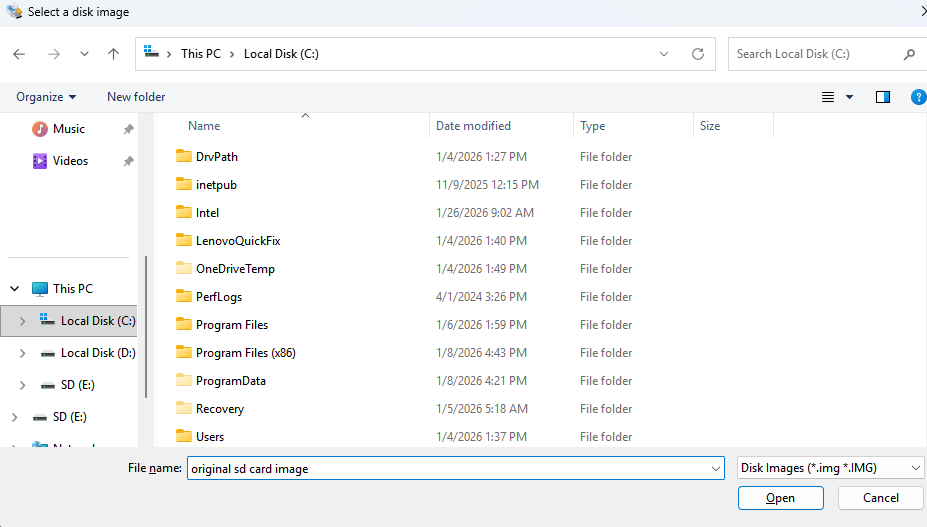Go back to previous folder

click(19, 54)
